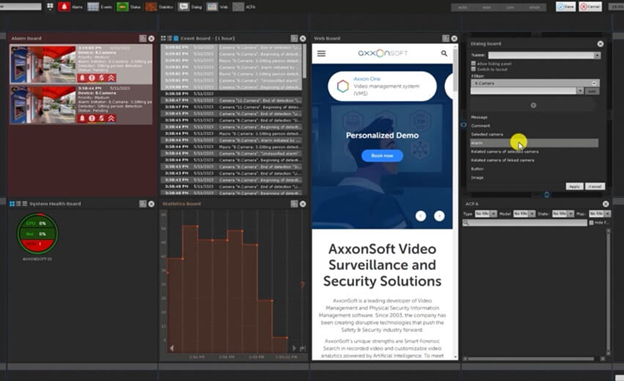624x381 pixels.
Task: Open State dropdown in ACFA panel
Action: pyautogui.click(x=571, y=214)
